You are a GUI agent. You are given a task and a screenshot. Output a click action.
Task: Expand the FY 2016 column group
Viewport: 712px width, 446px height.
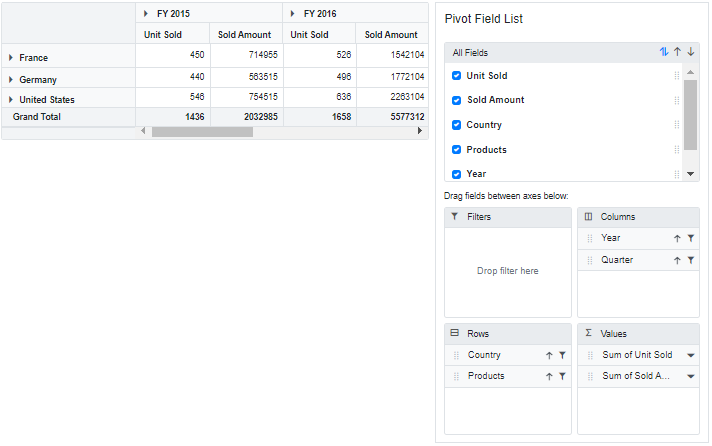(x=292, y=14)
